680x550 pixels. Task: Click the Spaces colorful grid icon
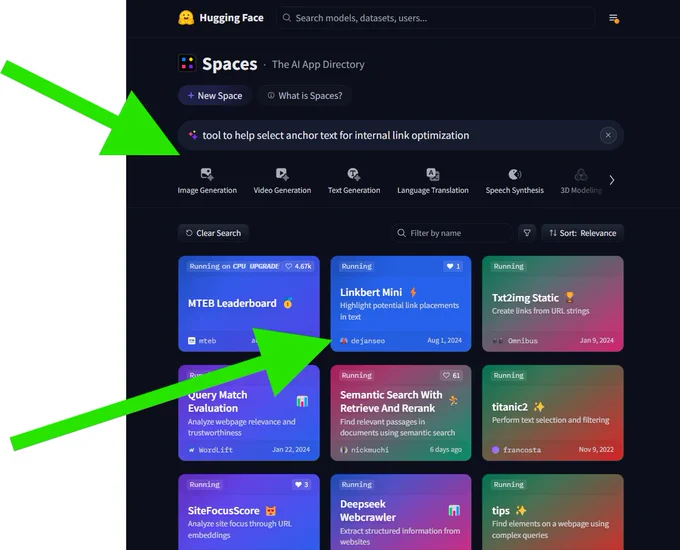187,63
